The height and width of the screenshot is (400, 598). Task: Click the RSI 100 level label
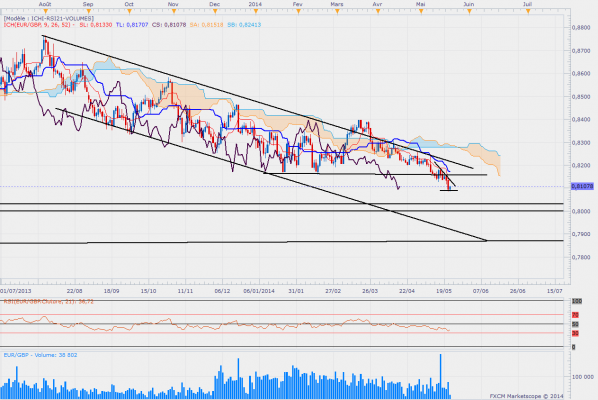coord(577,301)
